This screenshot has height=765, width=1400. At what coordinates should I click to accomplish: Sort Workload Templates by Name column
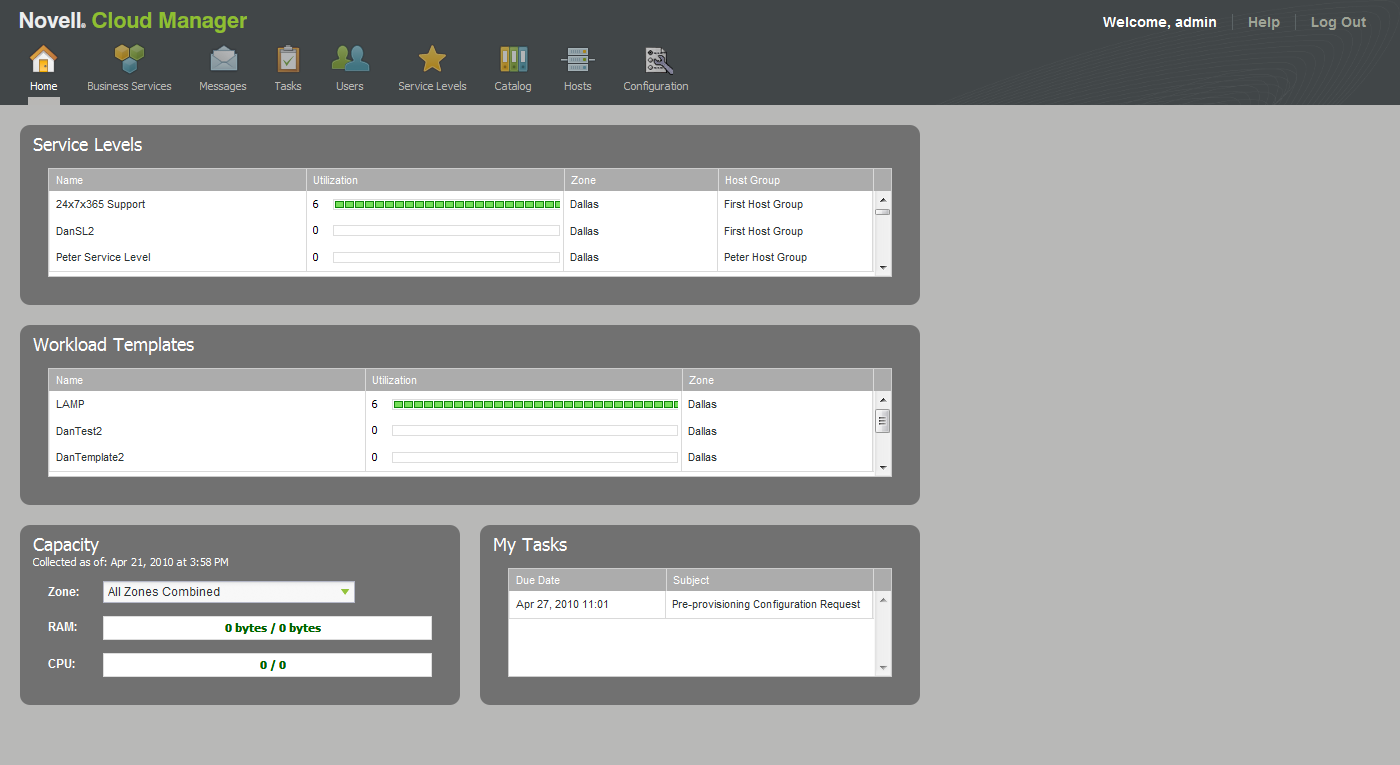[207, 380]
